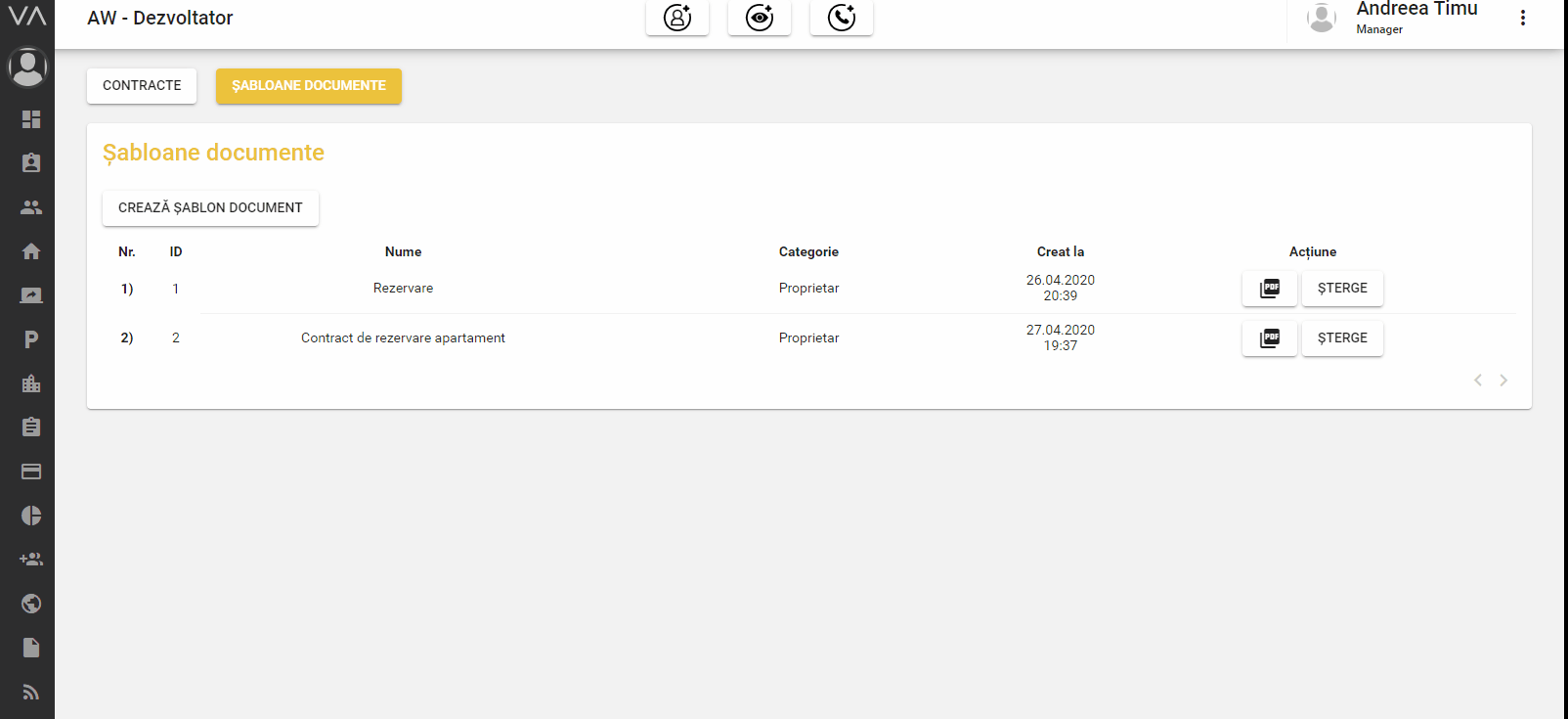
Task: Click the add contact icon in header
Action: (x=676, y=18)
